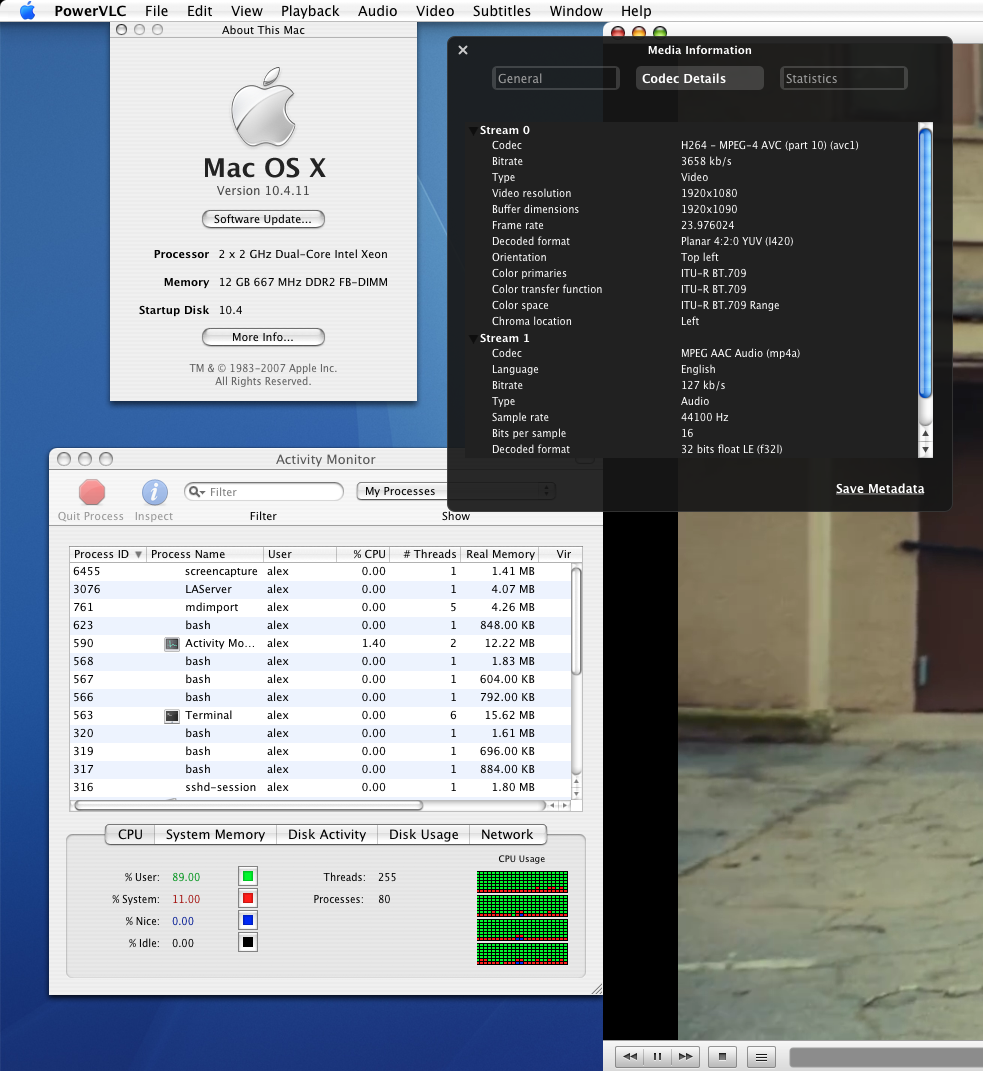Open the PowerVLC application menu
Viewport: 983px width, 1071px height.
(x=90, y=11)
